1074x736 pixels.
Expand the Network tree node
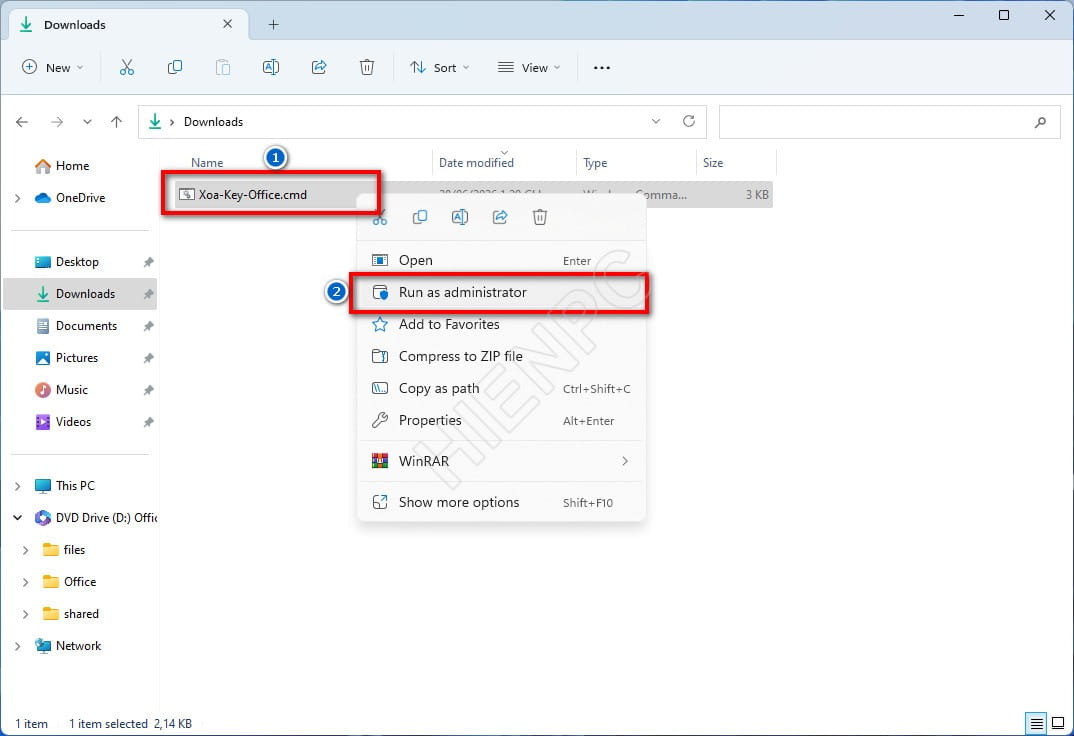click(x=17, y=646)
